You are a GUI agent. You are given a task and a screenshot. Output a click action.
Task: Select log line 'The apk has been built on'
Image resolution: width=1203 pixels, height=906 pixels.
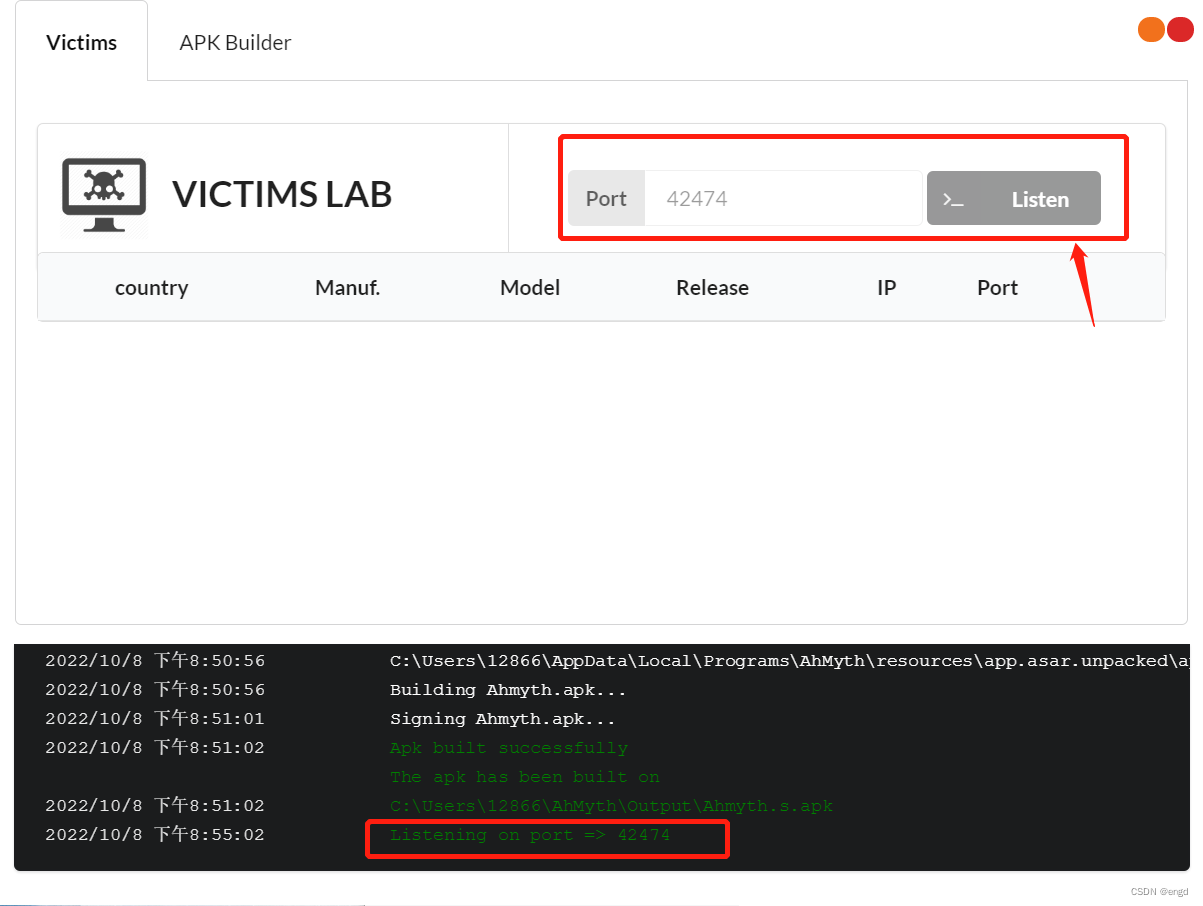pos(525,777)
